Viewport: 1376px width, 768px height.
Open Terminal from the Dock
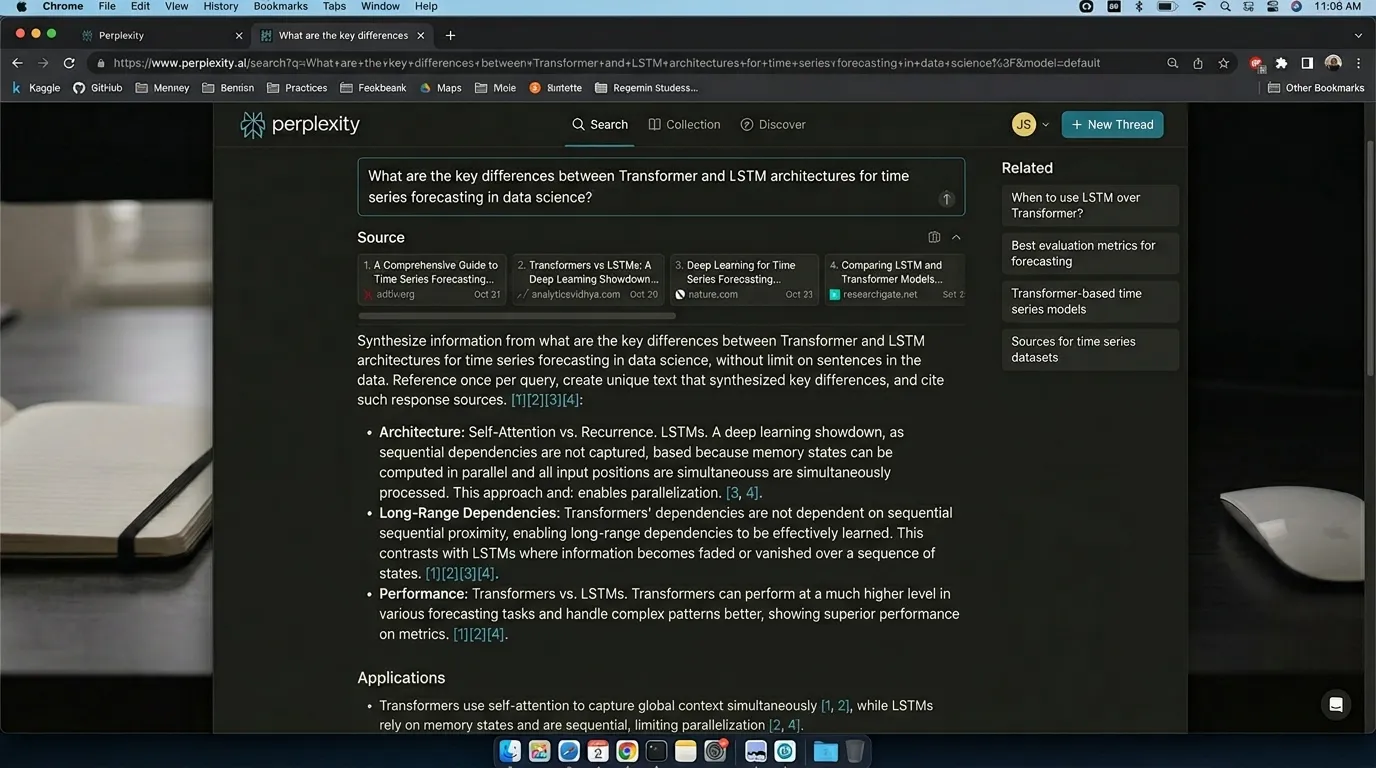point(656,751)
